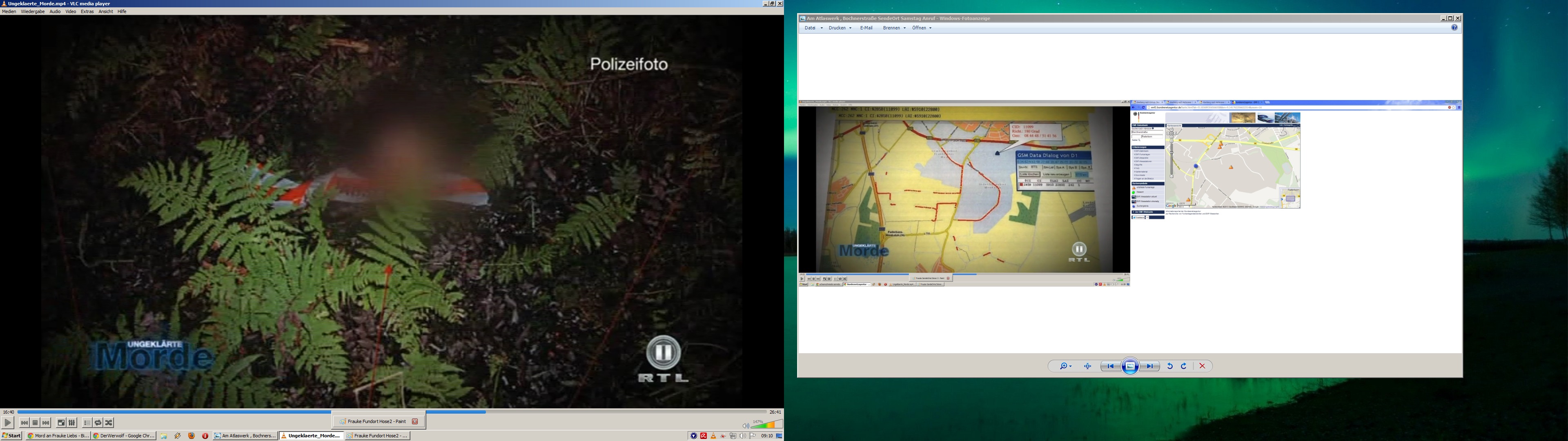The width and height of the screenshot is (1568, 441).
Task: Open the Action Center flag tray icon
Action: point(753,436)
